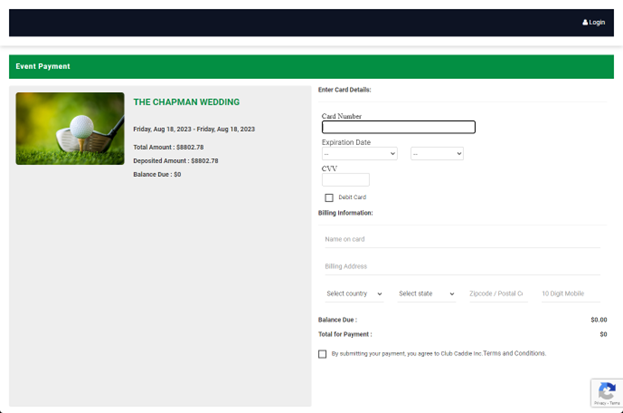Viewport: 623px width, 413px height.
Task: Click the Deposited Amount : $8802.78 text
Action: coord(176,161)
